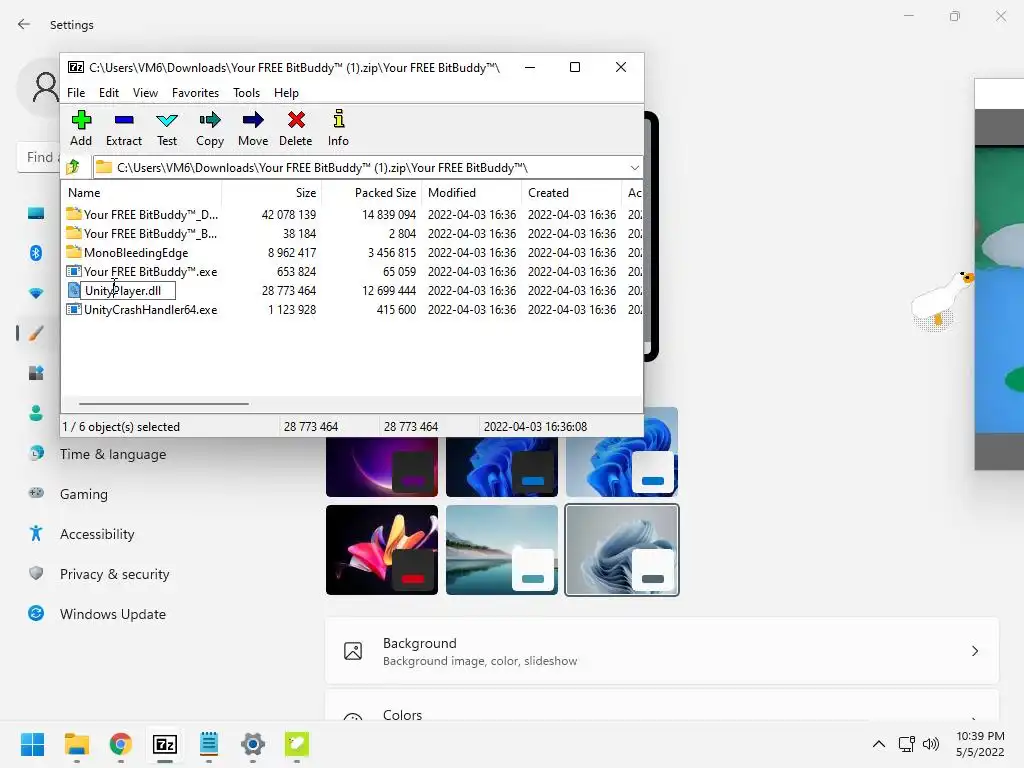1024x768 pixels.
Task: Click the 3 456 815 packed size cell
Action: coord(391,253)
